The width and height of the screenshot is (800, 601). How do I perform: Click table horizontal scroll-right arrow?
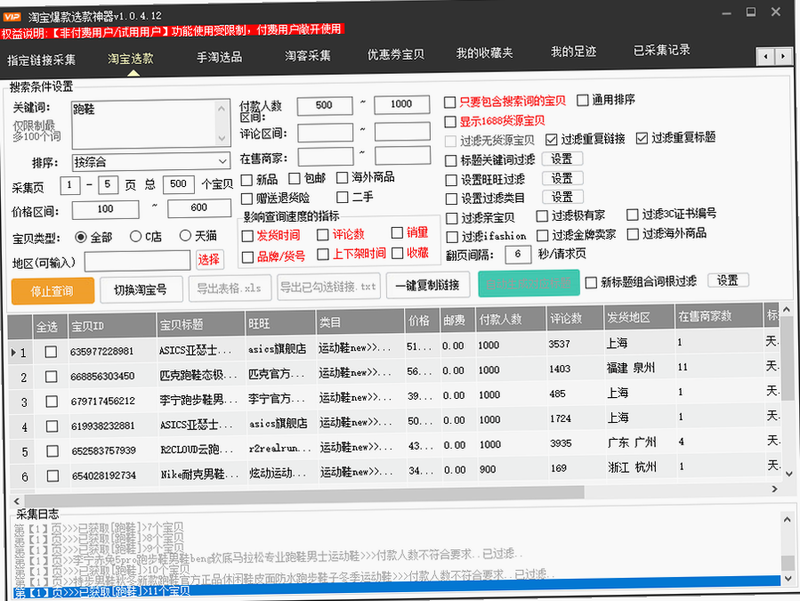775,489
